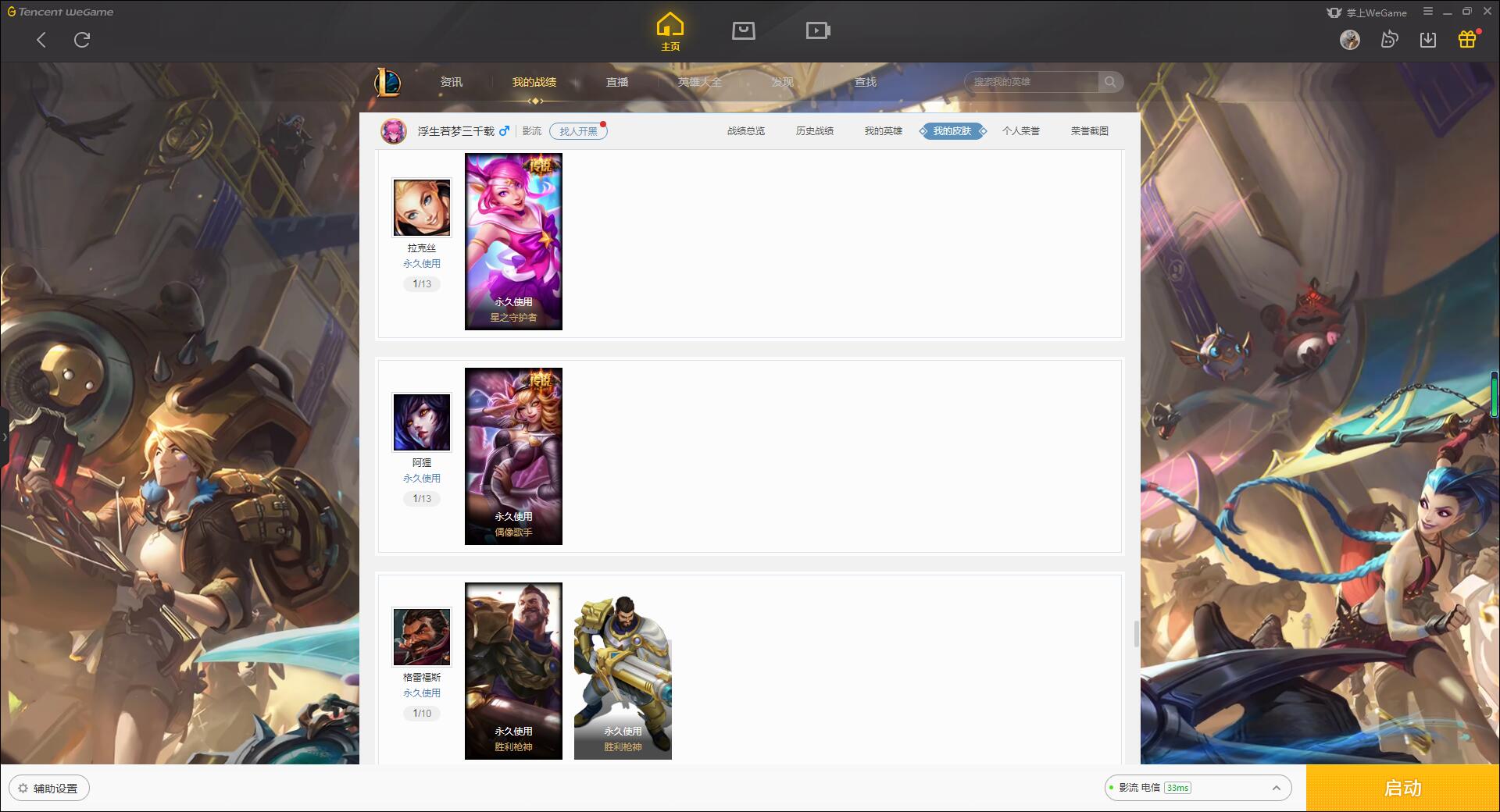Open the gift box rewards icon
1500x812 pixels.
[x=1467, y=40]
